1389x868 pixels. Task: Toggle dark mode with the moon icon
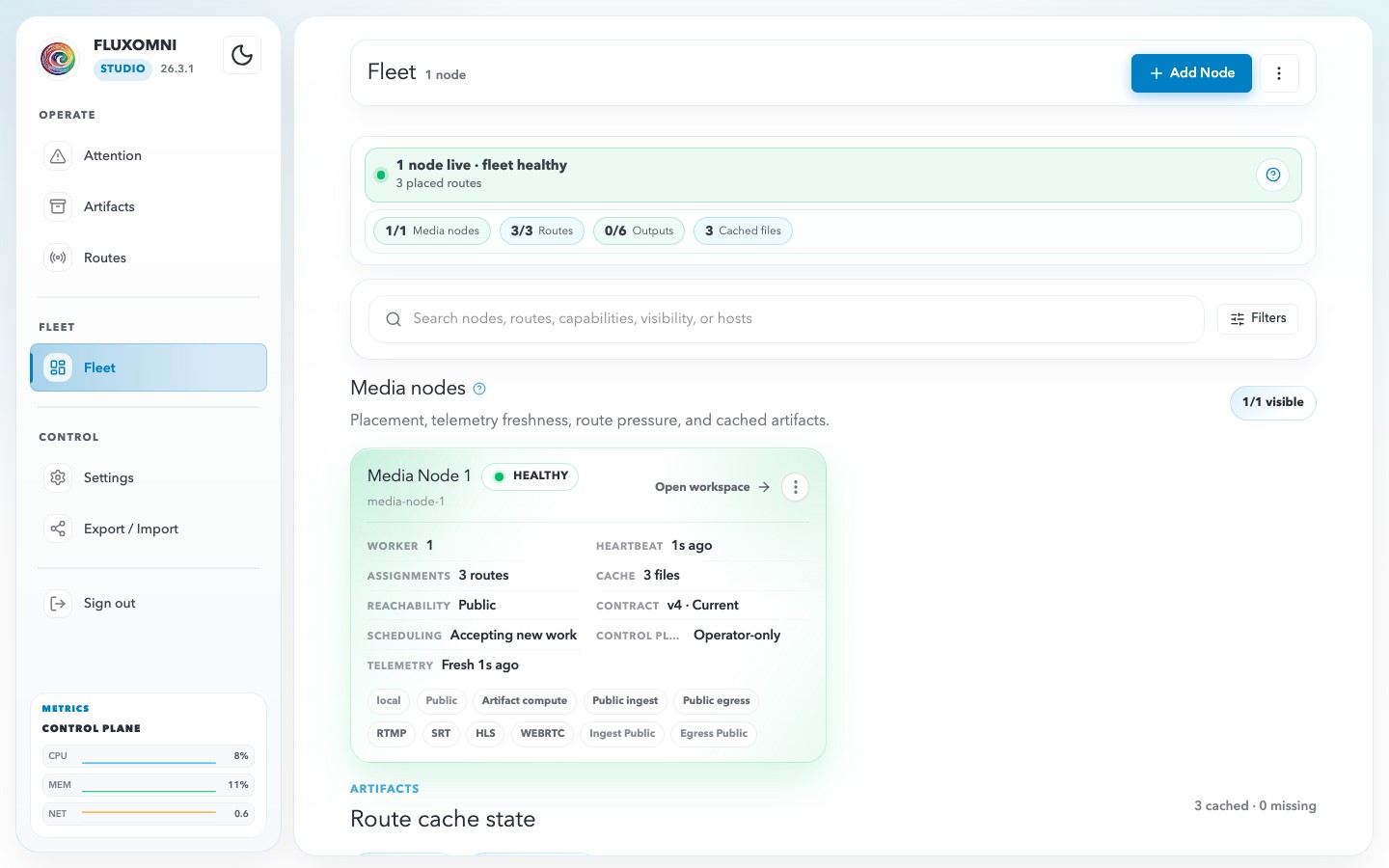point(242,55)
